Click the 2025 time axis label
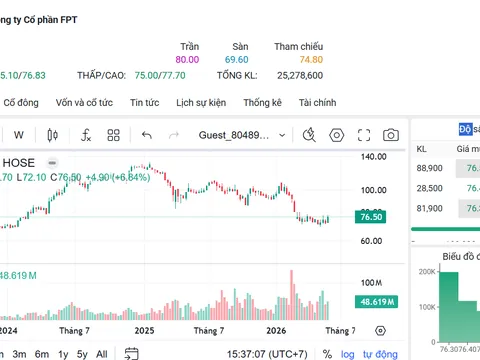Viewport: 480px width, 360px height. click(144, 331)
